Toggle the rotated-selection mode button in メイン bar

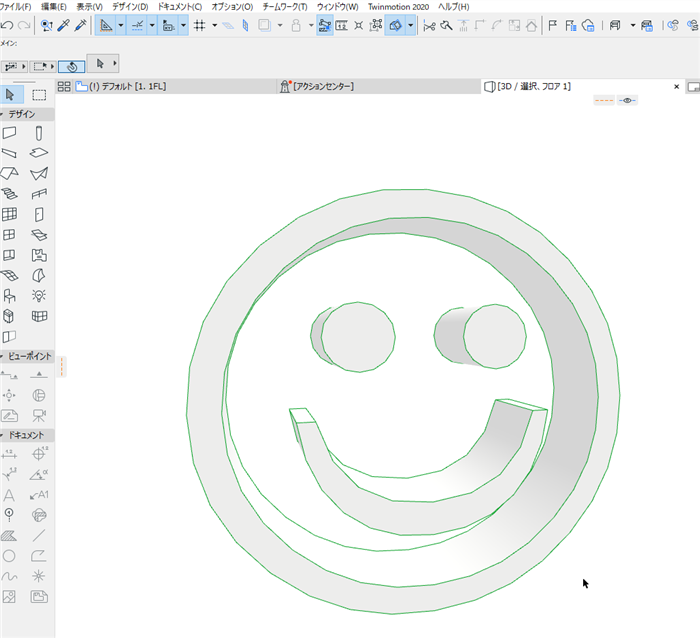pyautogui.click(x=71, y=67)
